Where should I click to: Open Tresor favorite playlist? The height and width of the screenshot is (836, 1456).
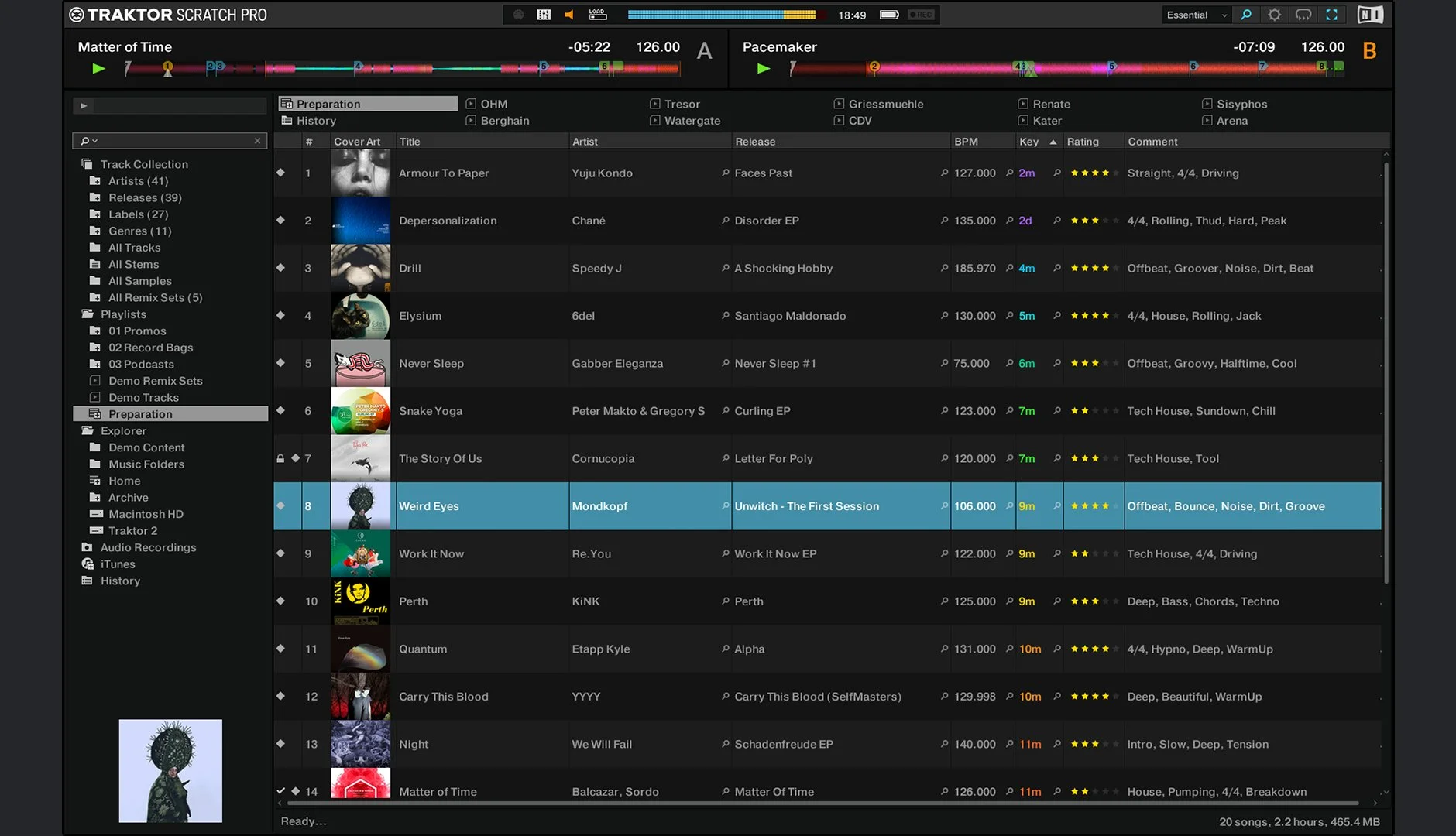674,104
